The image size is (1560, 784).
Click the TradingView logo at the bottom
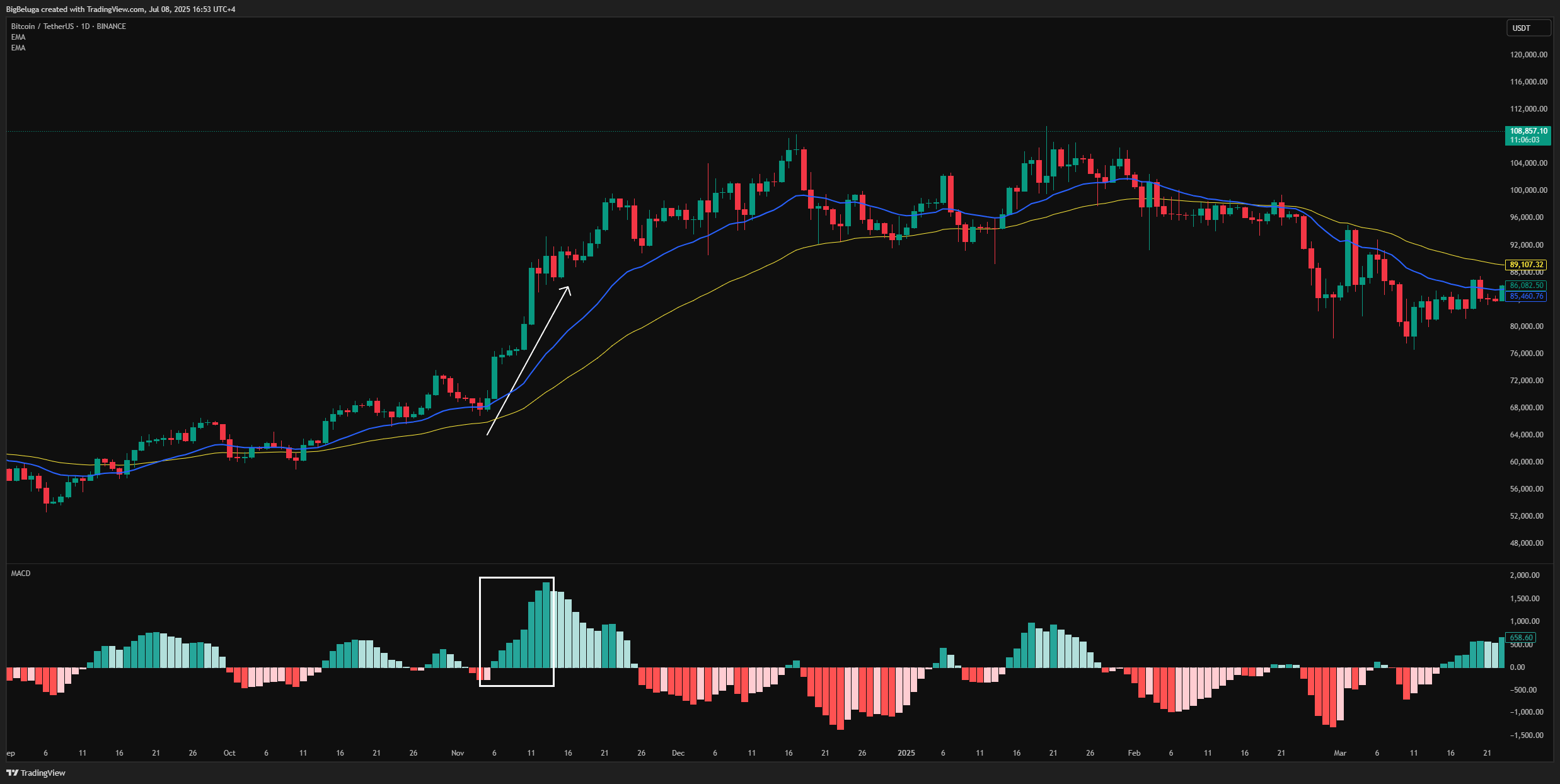coord(36,773)
